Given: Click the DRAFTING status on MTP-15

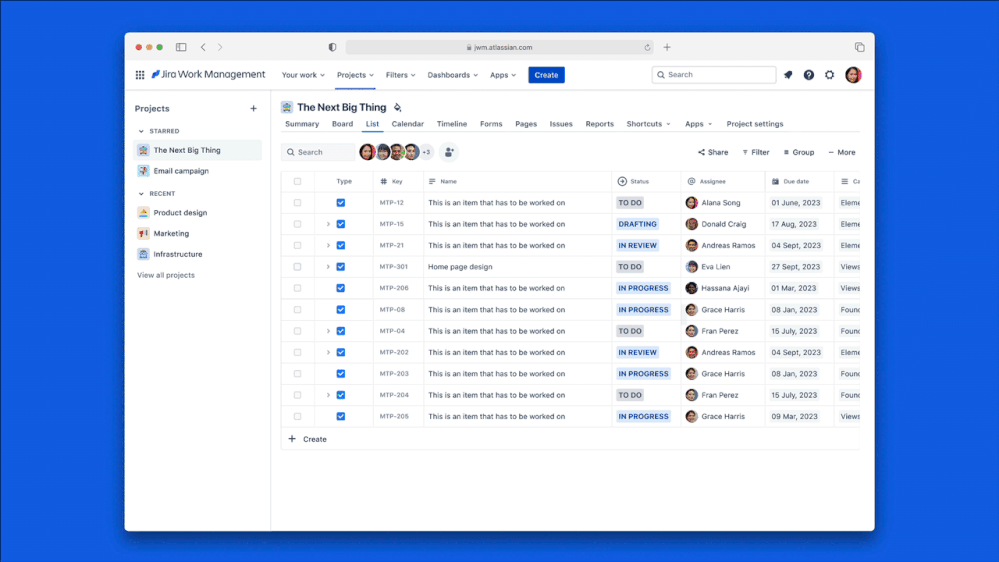Looking at the screenshot, I should coord(637,224).
